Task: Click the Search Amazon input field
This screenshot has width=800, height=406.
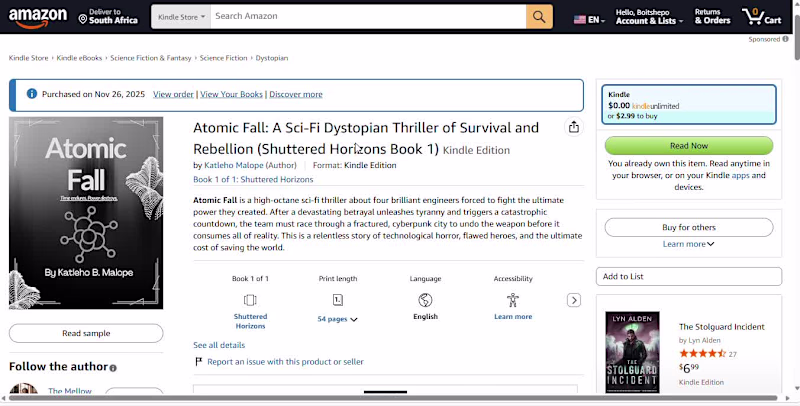Action: (368, 16)
